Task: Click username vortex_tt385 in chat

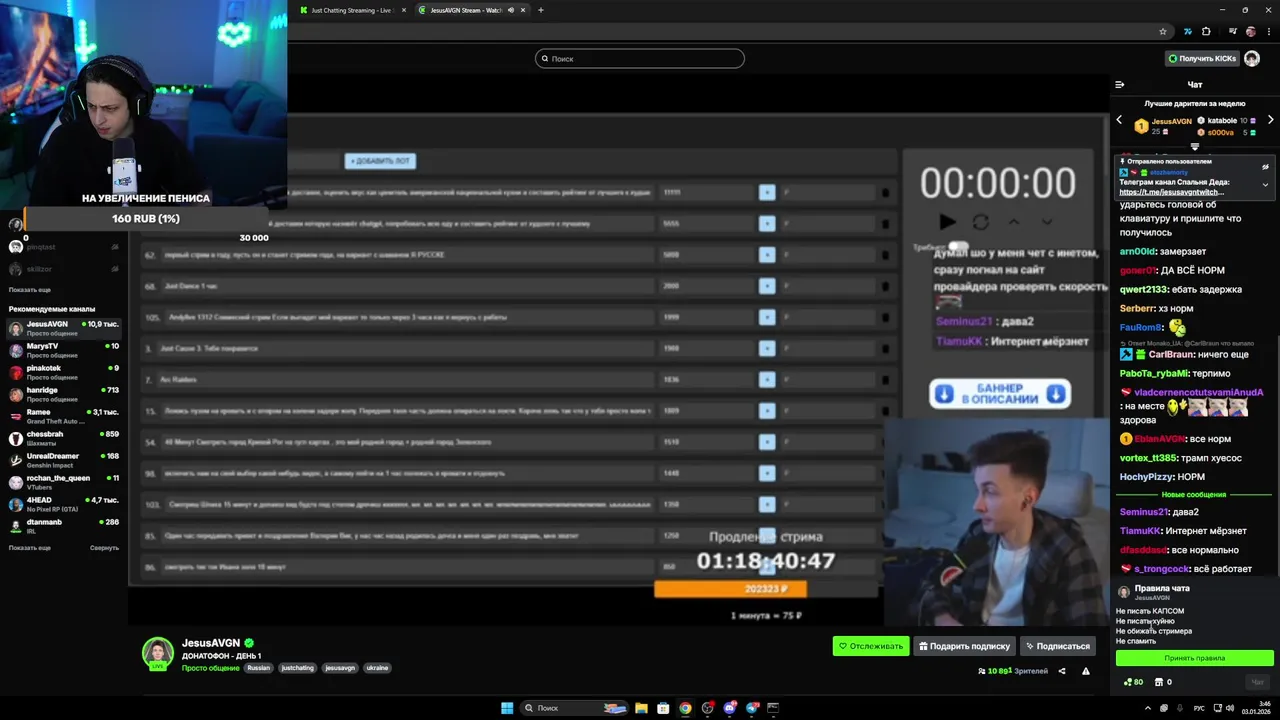Action: (x=1149, y=458)
